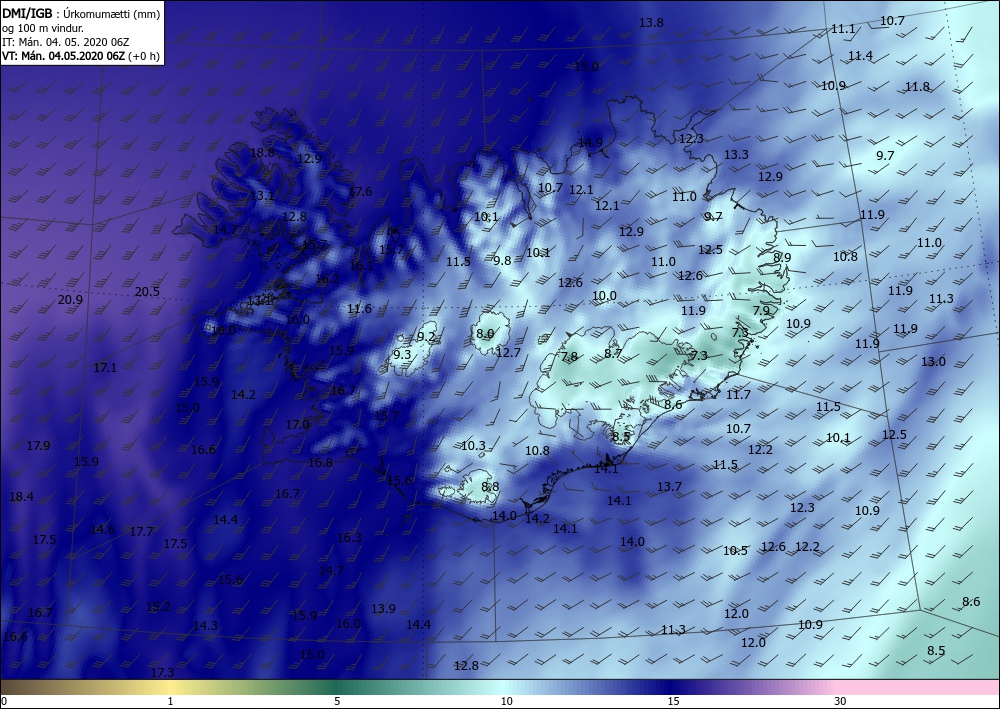The height and width of the screenshot is (709, 1000).
Task: Click the 17.1 value on the map
Action: [x=105, y=367]
